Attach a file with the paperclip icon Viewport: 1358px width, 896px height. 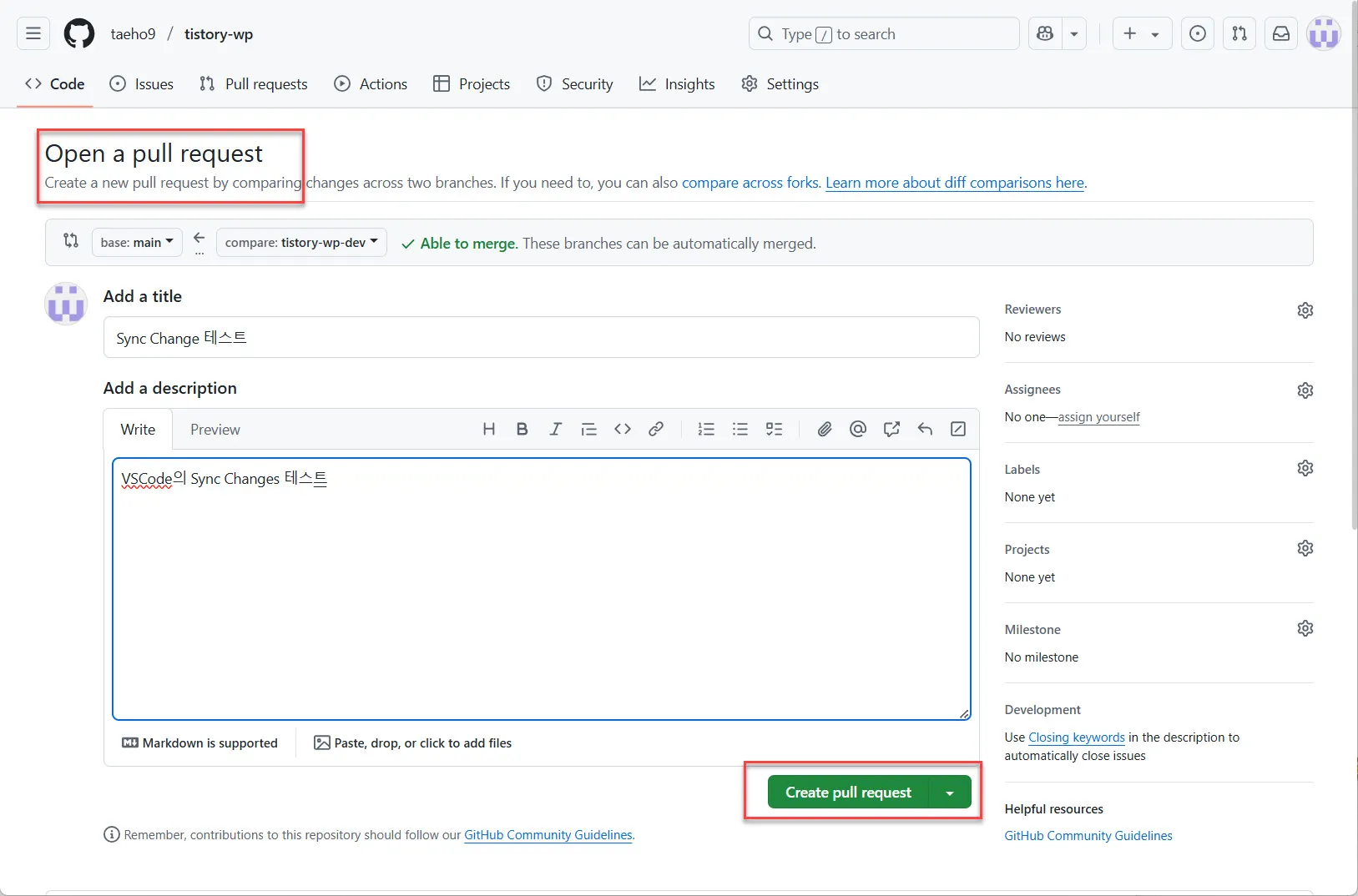click(x=824, y=429)
